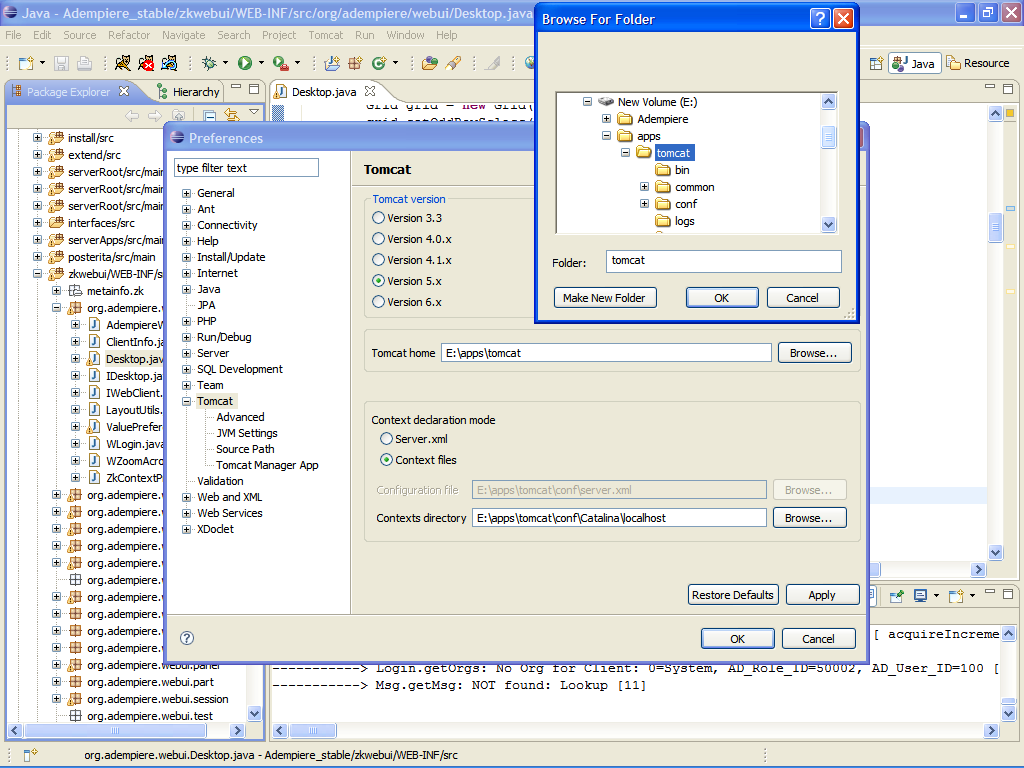Click the folder tree vertical scrollbar thumb

coord(828,137)
